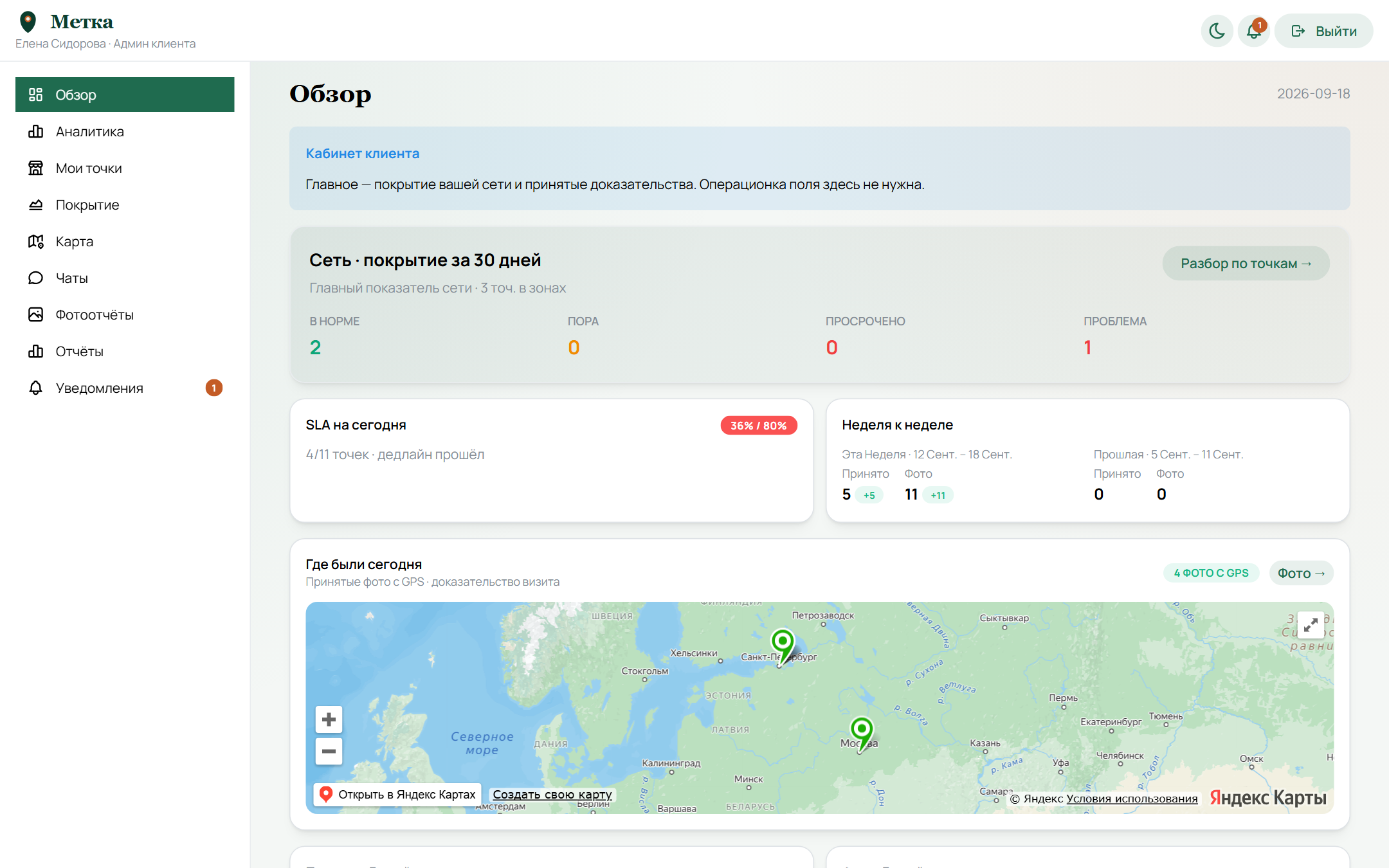Open the Покрытие menu item
The image size is (1389, 868).
[x=125, y=204]
